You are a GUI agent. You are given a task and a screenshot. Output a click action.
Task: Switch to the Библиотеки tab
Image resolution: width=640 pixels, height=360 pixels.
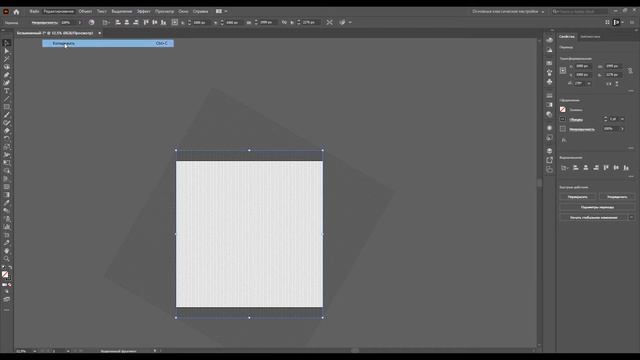click(x=590, y=37)
